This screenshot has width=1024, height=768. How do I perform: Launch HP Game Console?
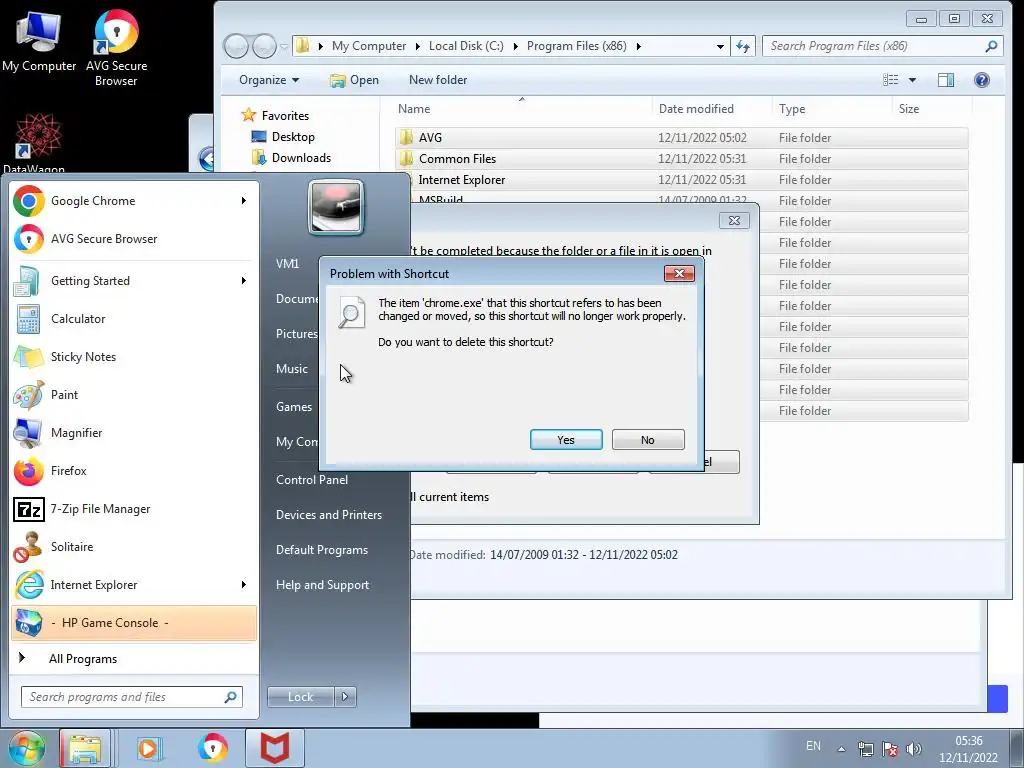[134, 622]
